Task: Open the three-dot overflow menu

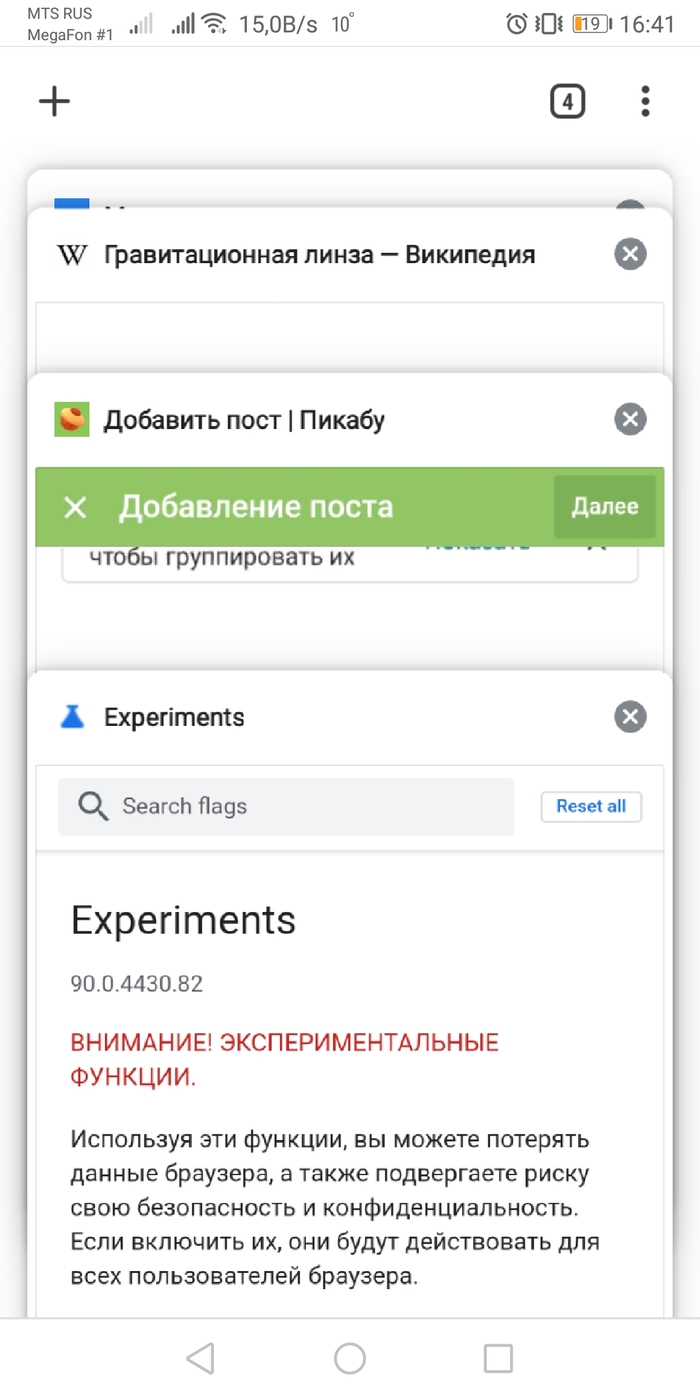Action: [x=645, y=101]
